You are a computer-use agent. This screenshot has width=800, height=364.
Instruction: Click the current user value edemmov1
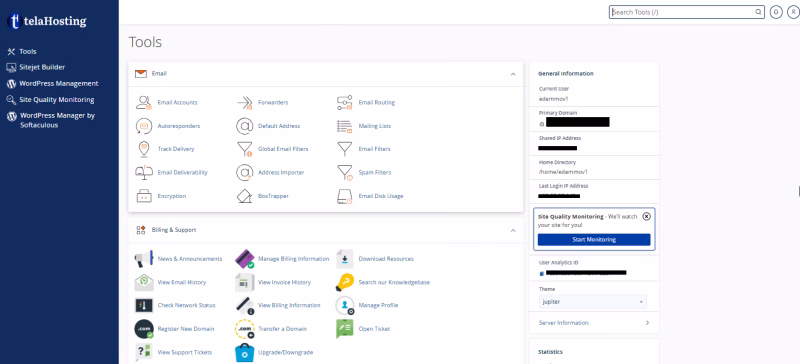click(x=554, y=99)
